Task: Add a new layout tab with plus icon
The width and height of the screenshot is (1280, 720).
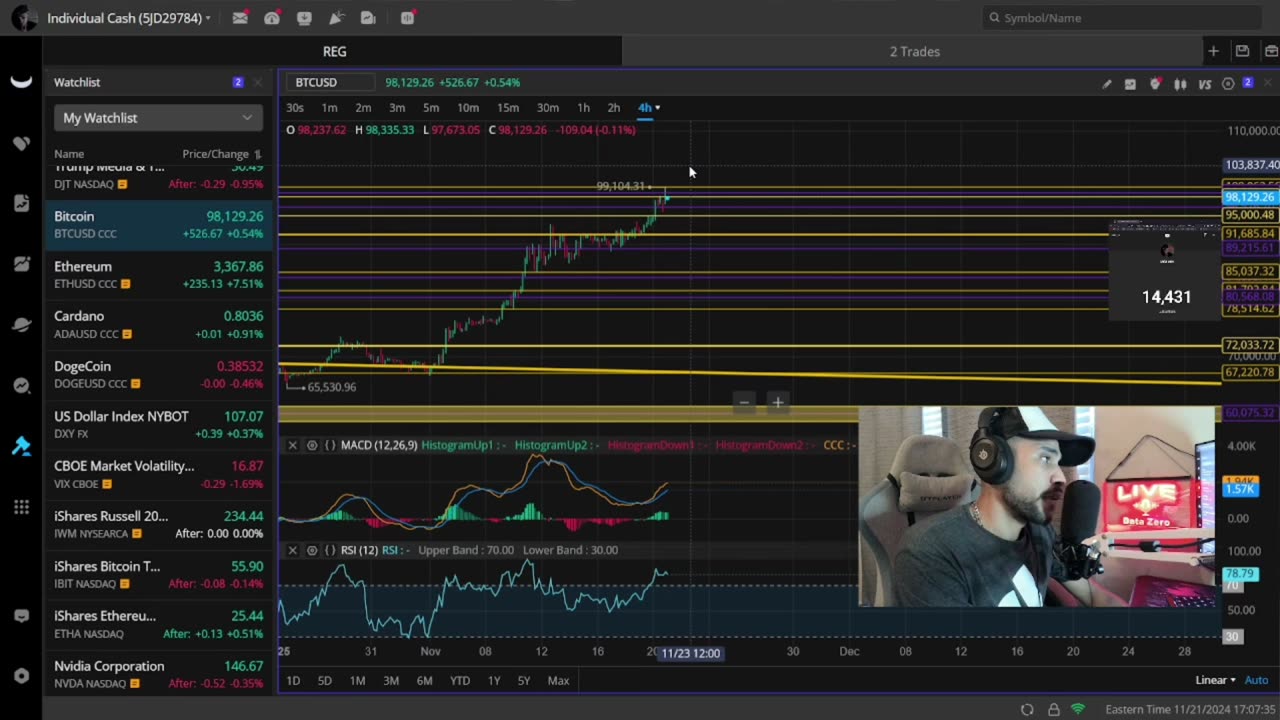Action: tap(1213, 51)
